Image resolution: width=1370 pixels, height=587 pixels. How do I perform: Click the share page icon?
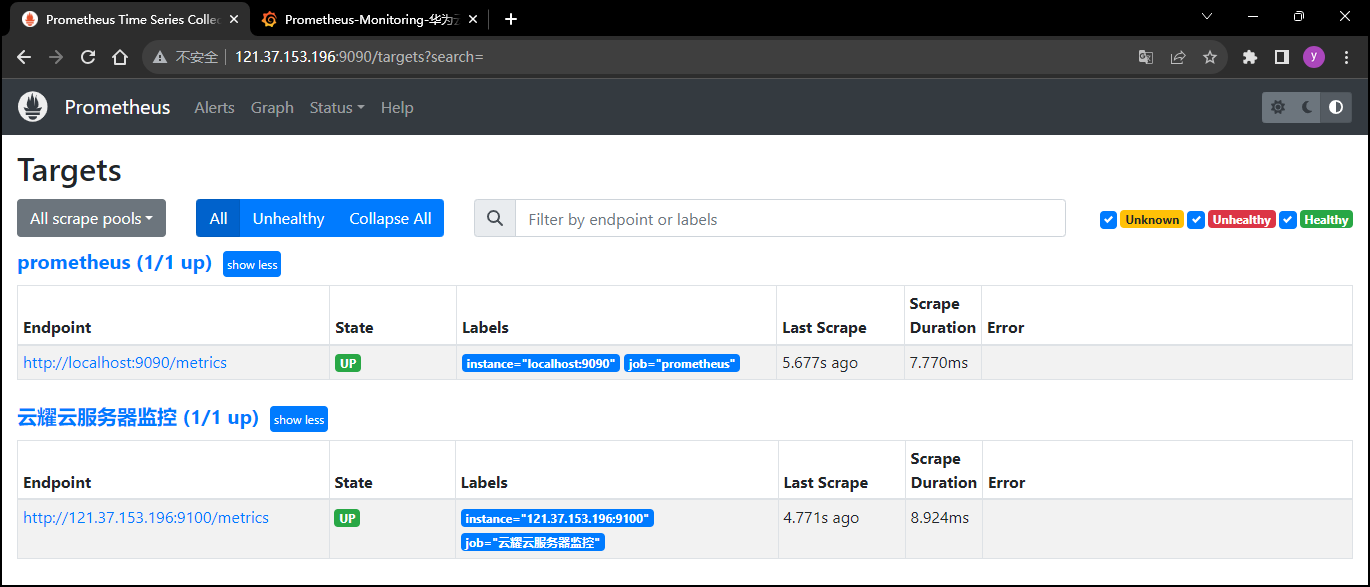coord(1178,57)
